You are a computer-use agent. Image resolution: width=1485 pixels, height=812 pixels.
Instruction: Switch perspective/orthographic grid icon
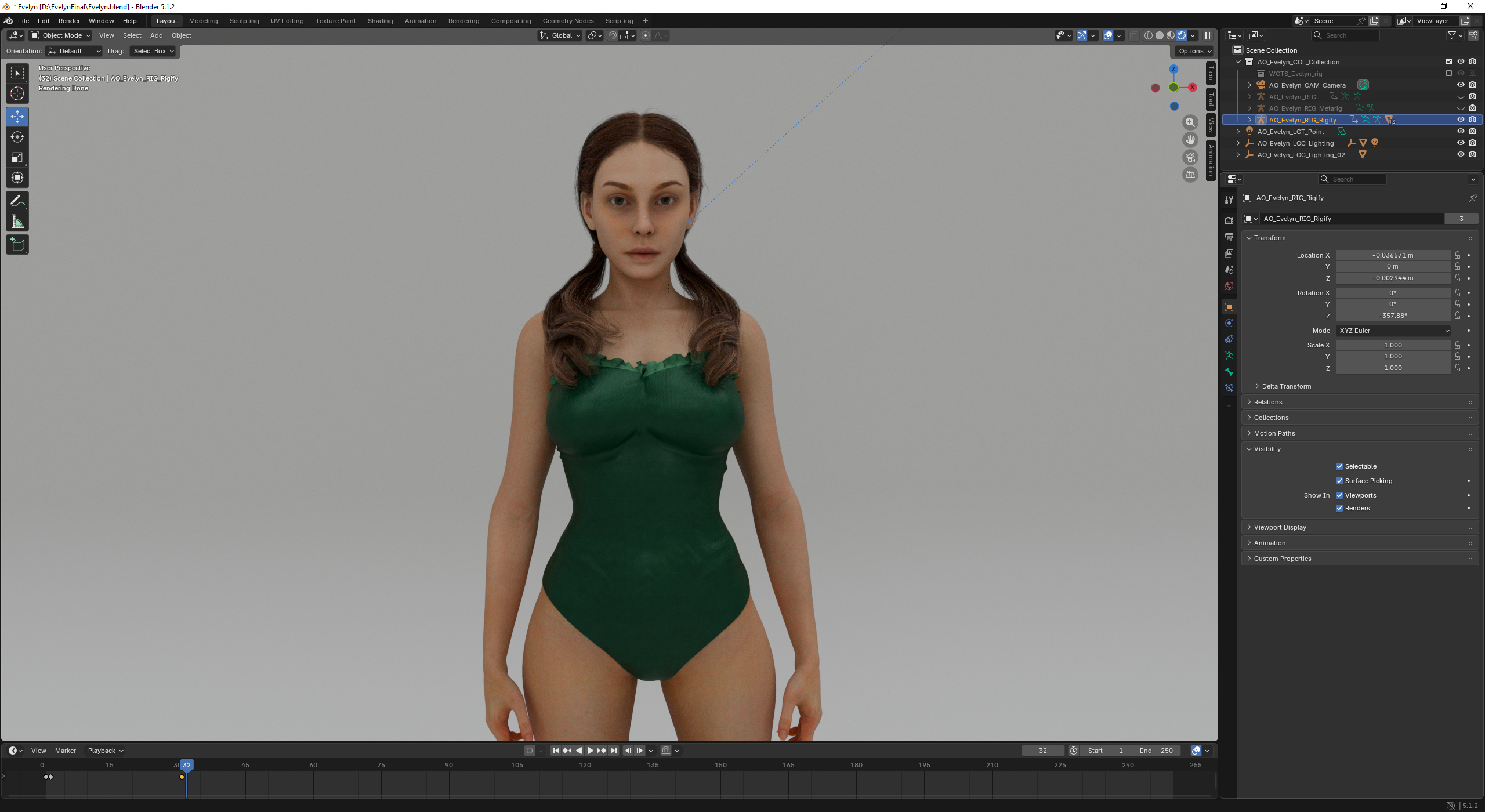click(x=1190, y=174)
